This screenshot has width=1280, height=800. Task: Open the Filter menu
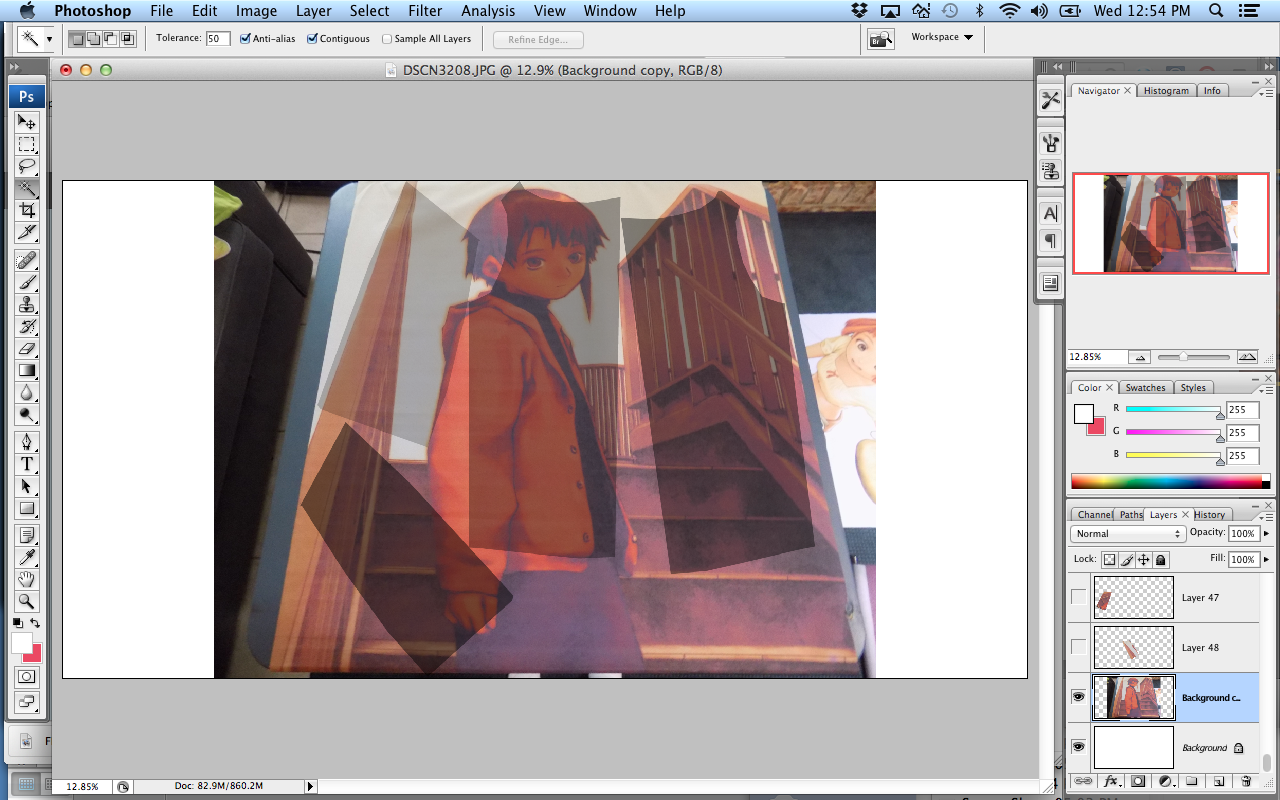(424, 11)
